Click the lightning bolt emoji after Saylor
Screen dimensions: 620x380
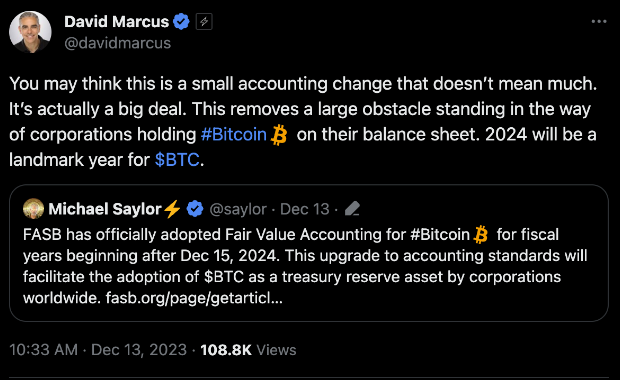[172, 209]
